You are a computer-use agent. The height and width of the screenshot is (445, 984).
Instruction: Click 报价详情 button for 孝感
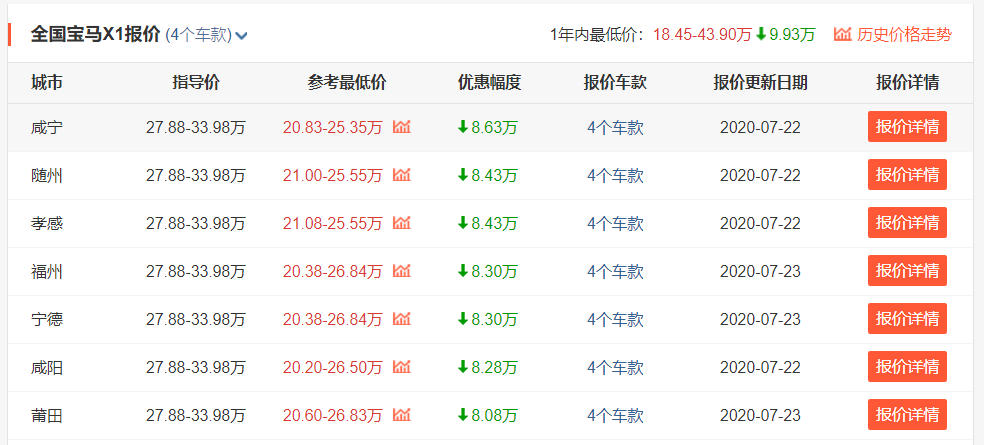click(907, 223)
